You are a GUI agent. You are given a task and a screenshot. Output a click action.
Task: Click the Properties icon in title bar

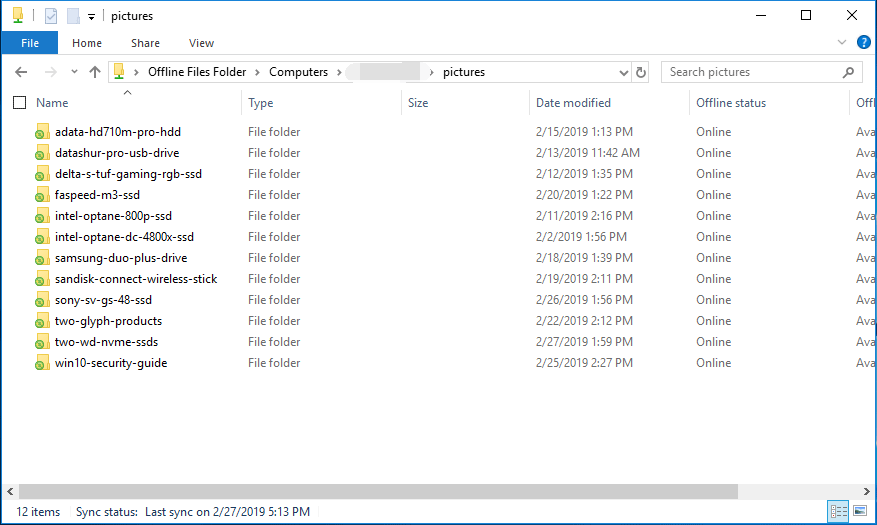[x=51, y=16]
